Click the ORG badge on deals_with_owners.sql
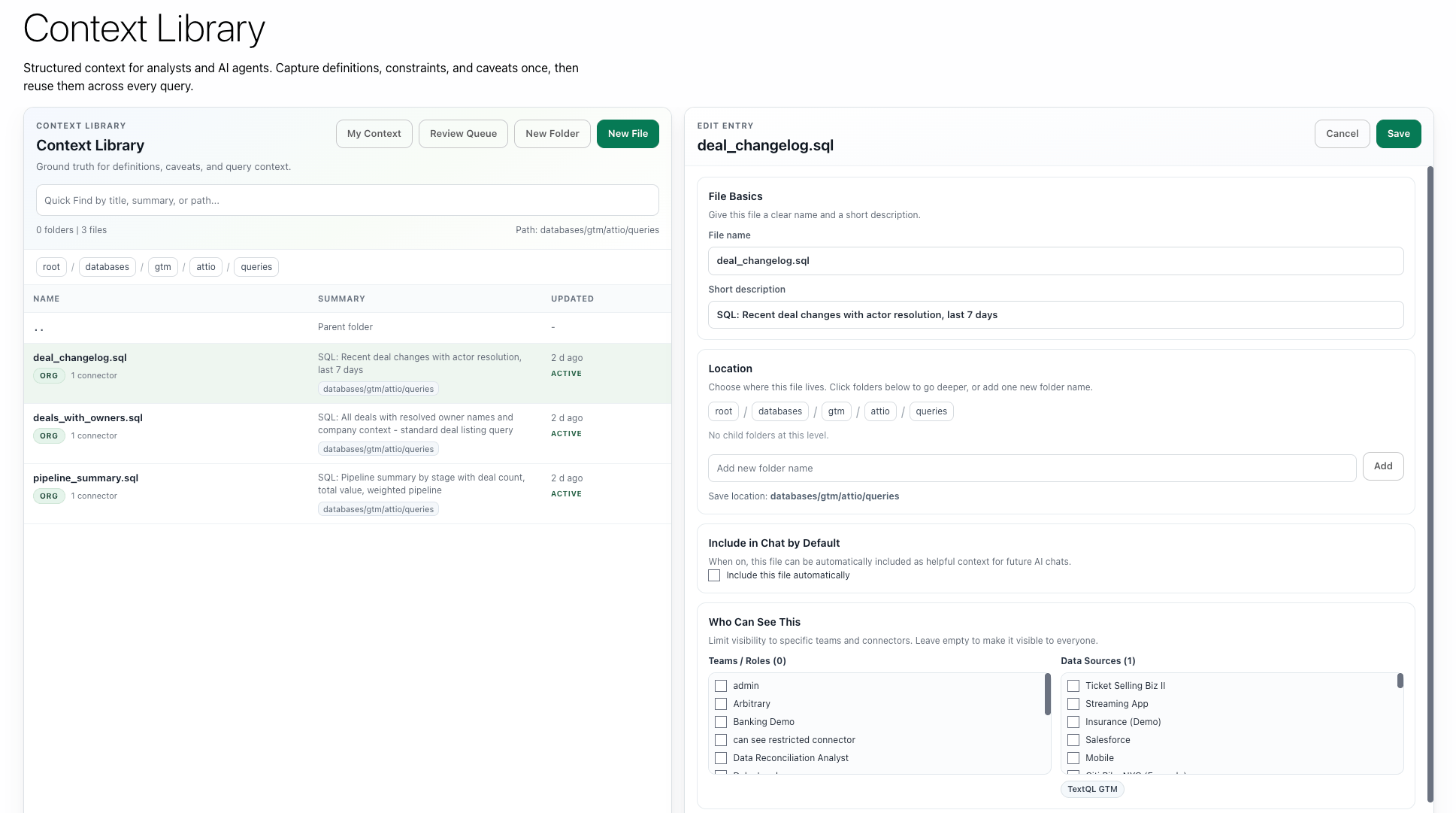The height and width of the screenshot is (813, 1456). point(49,436)
